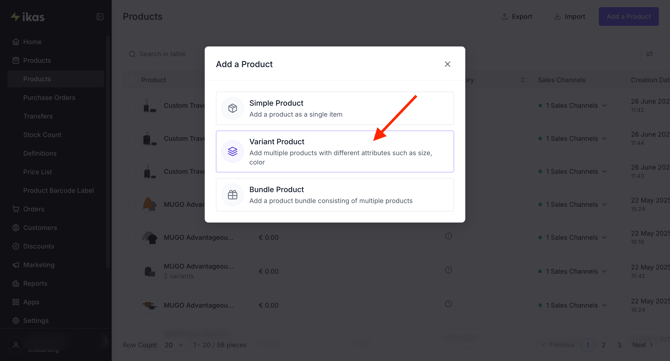Go to Stock Count in the sidebar
The width and height of the screenshot is (670, 361).
(x=42, y=135)
